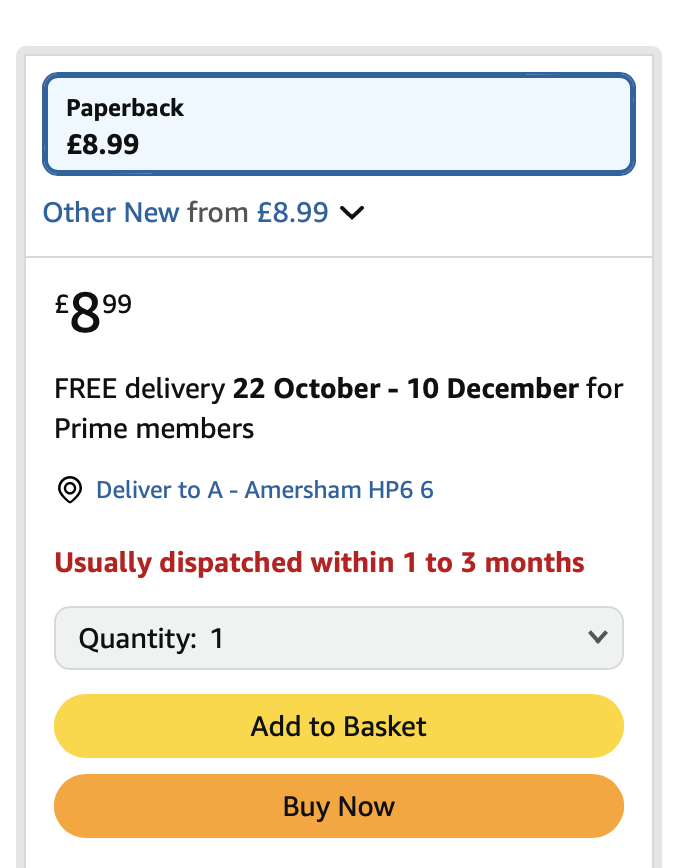Click the FREE delivery text
The image size is (682, 868).
[140, 388]
